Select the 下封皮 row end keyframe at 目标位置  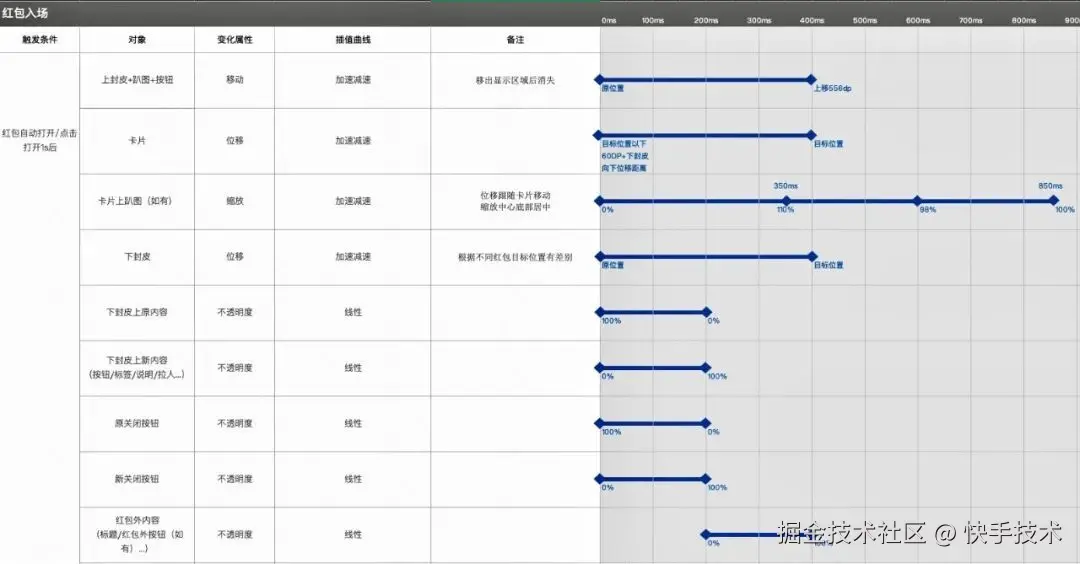(x=812, y=257)
